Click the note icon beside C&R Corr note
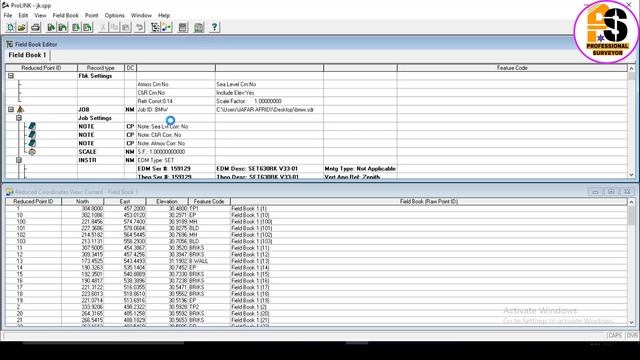The width and height of the screenshot is (640, 360). pos(32,135)
